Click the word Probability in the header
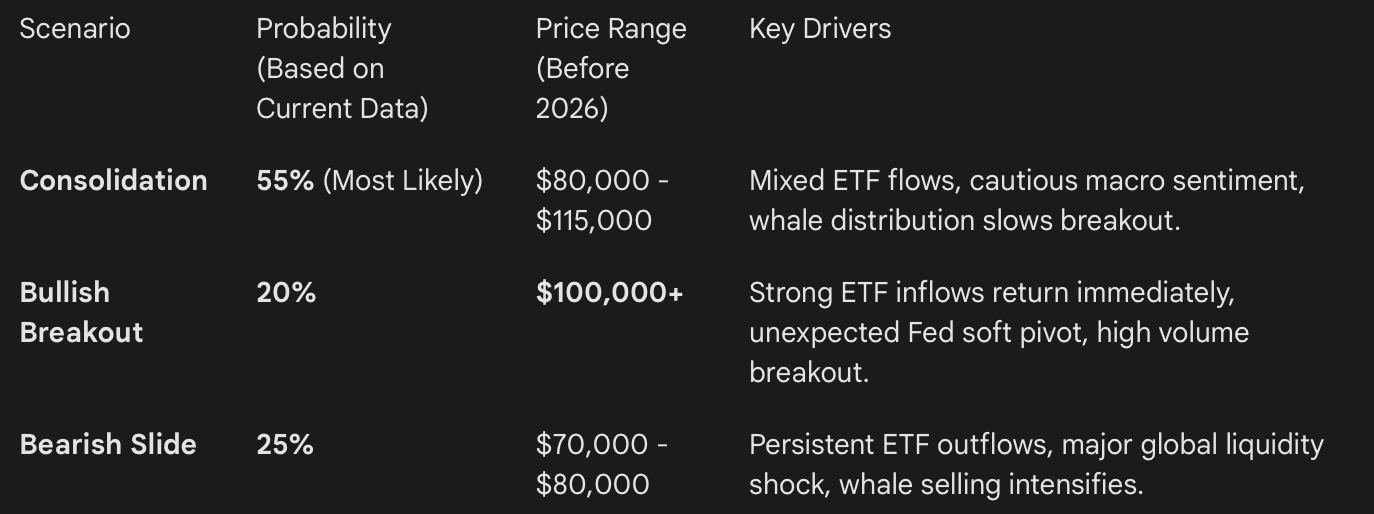The height and width of the screenshot is (514, 1374). [x=323, y=28]
